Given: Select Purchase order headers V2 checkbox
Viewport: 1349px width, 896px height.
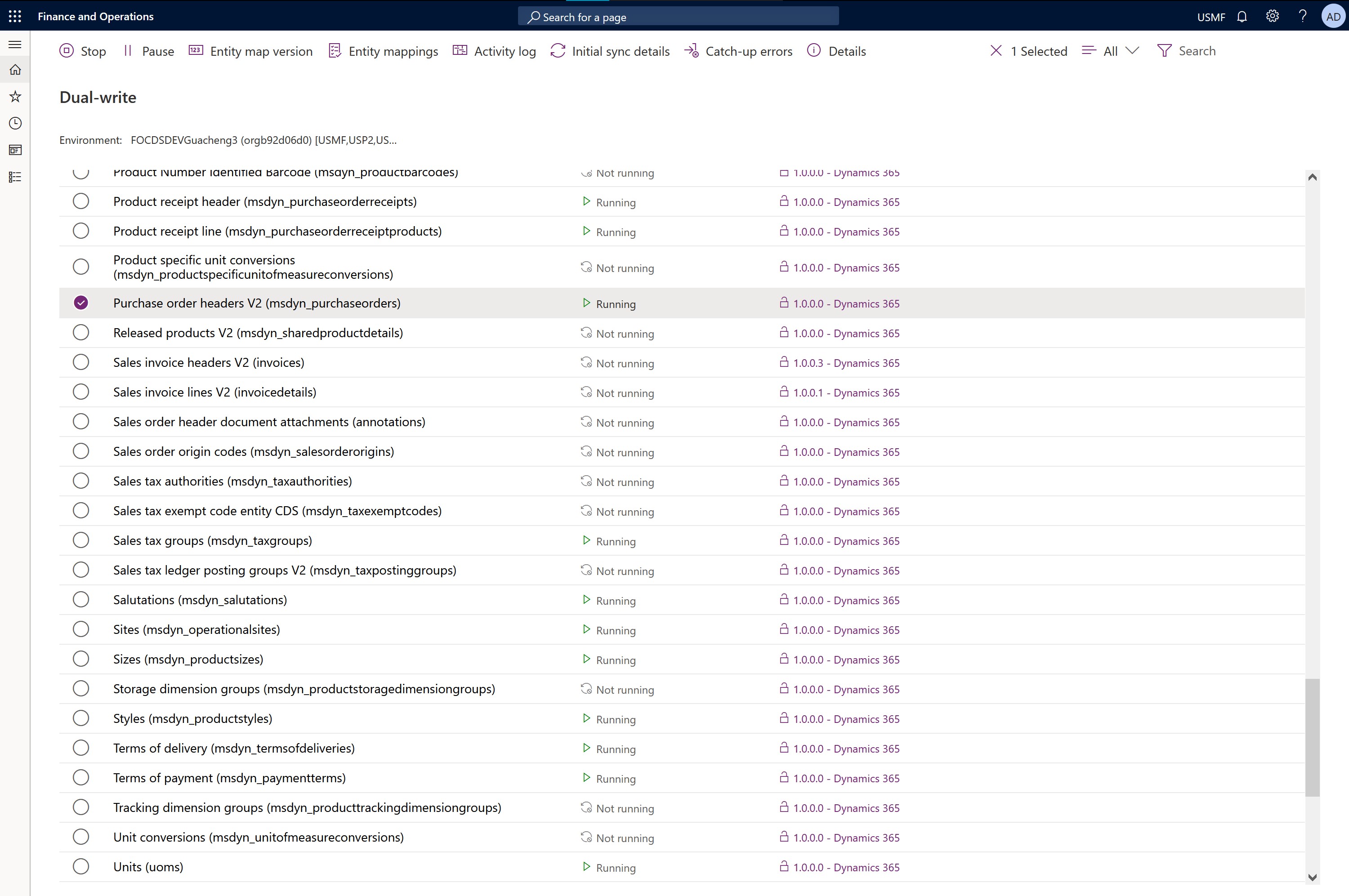Looking at the screenshot, I should 81,303.
